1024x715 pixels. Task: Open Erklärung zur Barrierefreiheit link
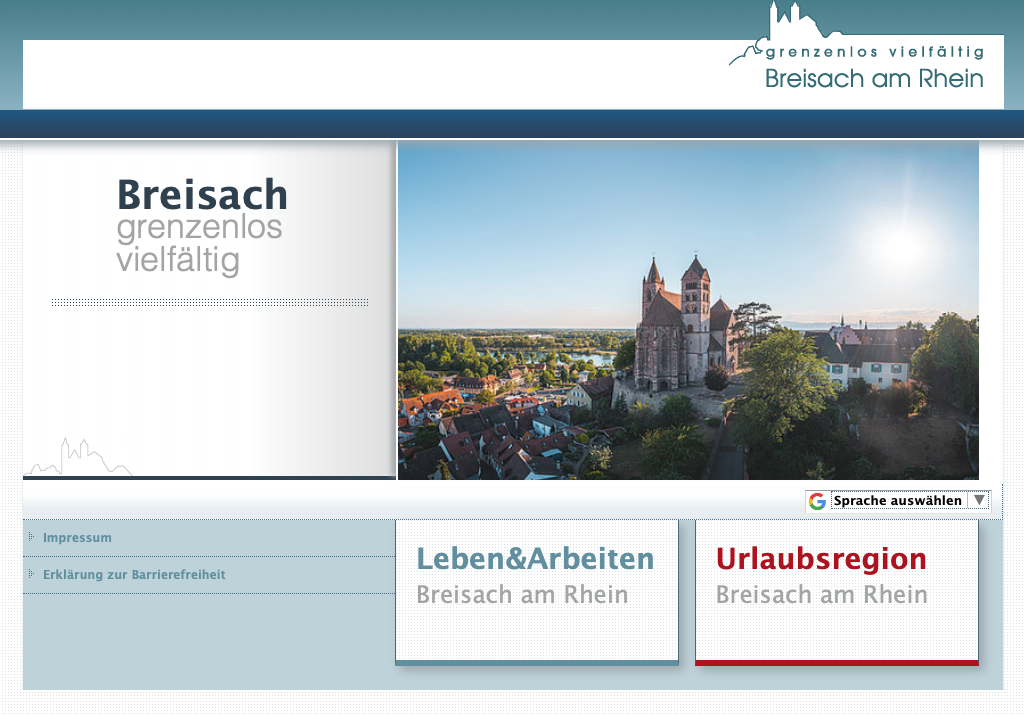click(134, 575)
